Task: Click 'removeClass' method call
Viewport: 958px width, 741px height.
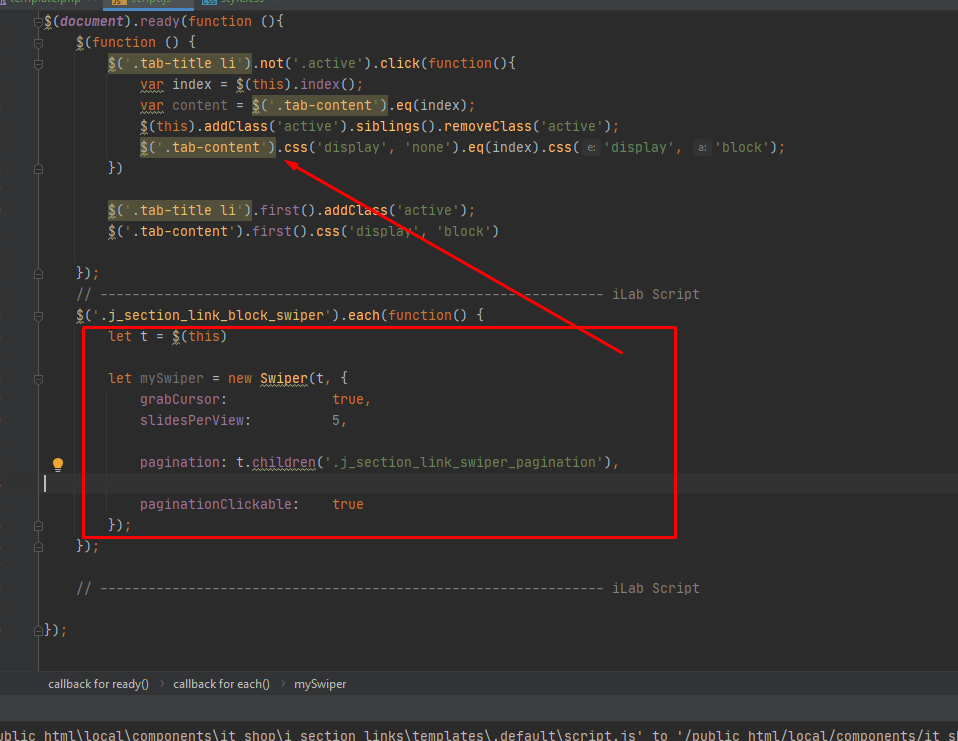Action: pyautogui.click(x=488, y=126)
